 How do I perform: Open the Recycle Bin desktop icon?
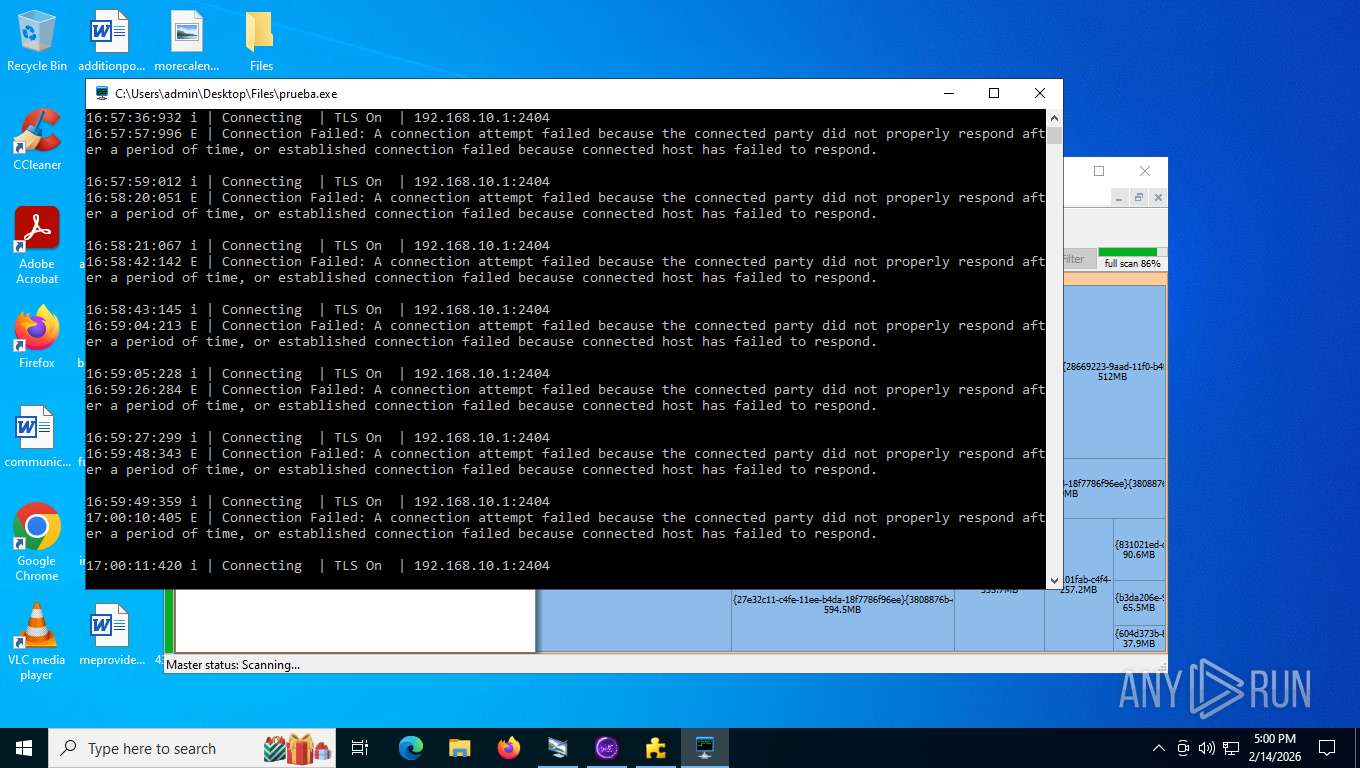pyautogui.click(x=37, y=41)
